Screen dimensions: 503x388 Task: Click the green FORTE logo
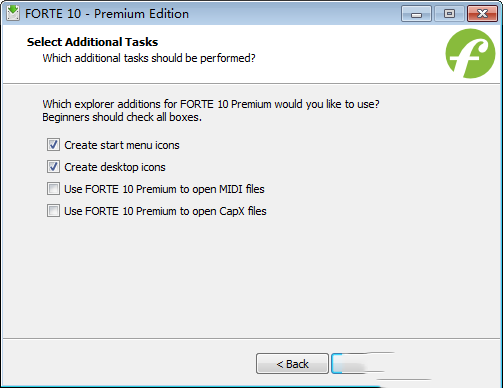tap(470, 53)
